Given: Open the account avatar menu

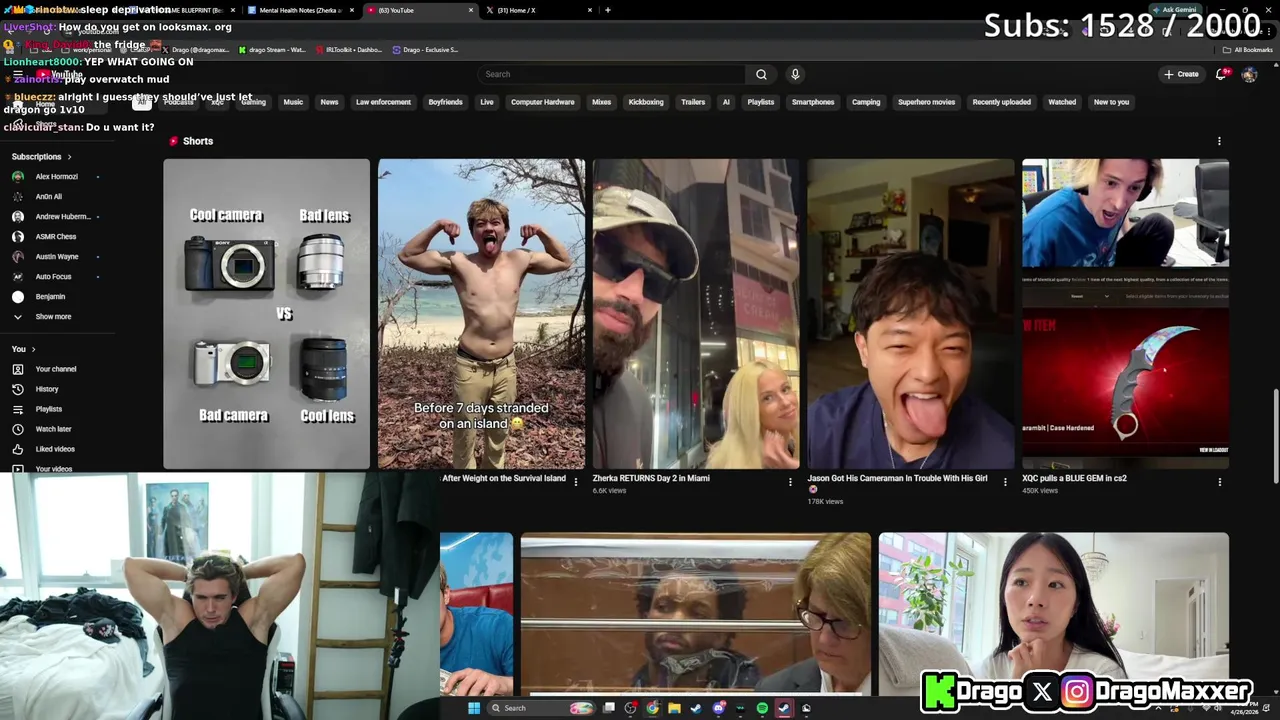Looking at the screenshot, I should (x=1249, y=74).
